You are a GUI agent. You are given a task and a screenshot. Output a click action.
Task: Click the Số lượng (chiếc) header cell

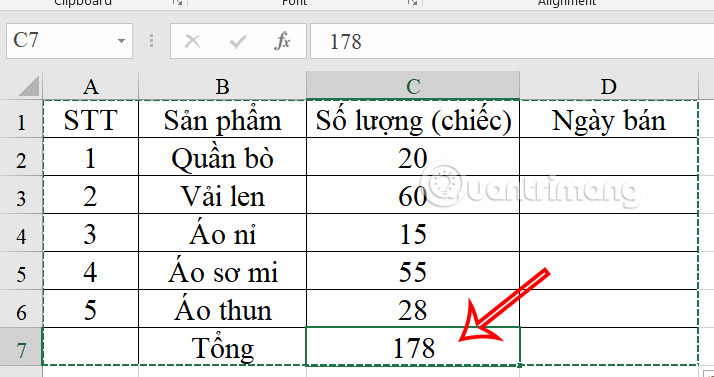(413, 119)
